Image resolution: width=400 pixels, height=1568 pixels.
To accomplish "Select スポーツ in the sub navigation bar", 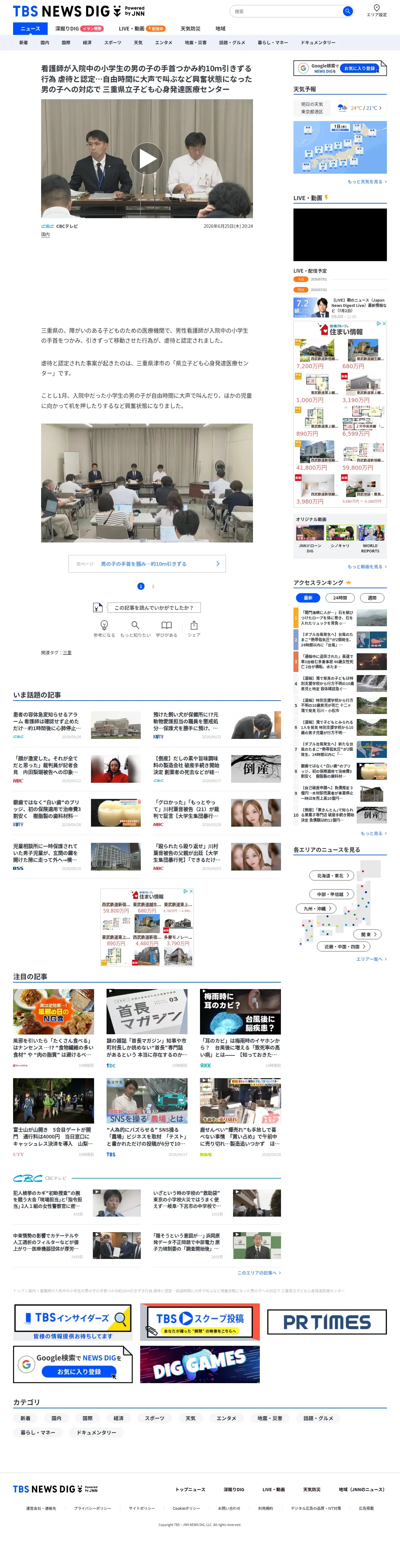I will click(x=113, y=43).
